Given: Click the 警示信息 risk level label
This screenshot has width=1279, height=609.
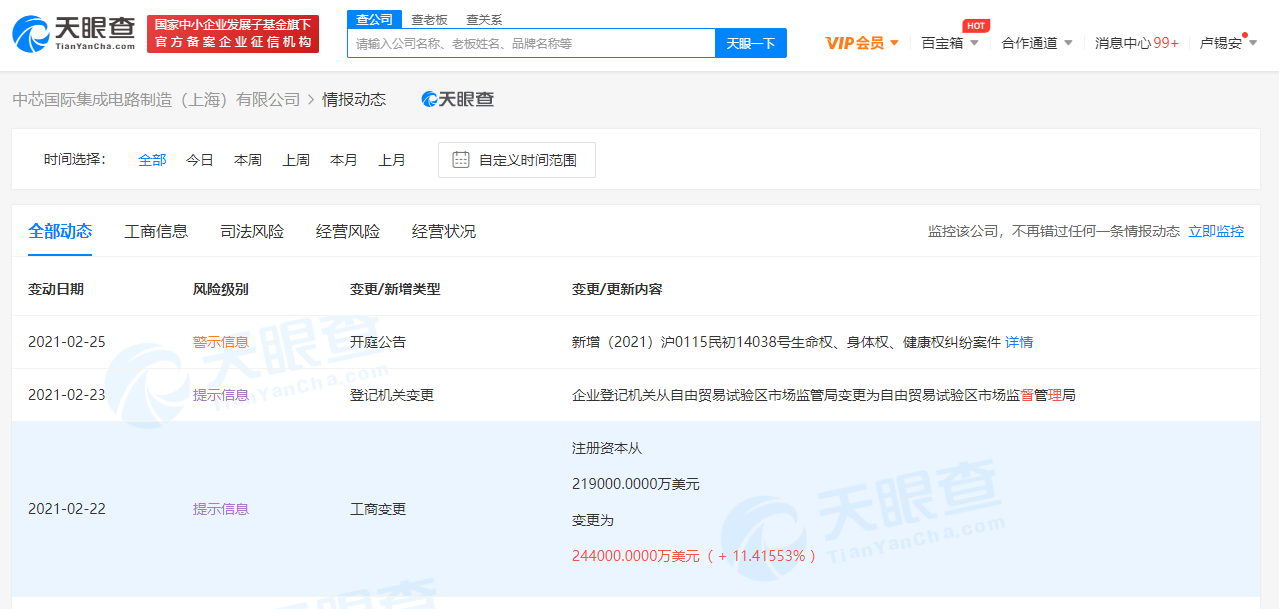Looking at the screenshot, I should (x=221, y=342).
